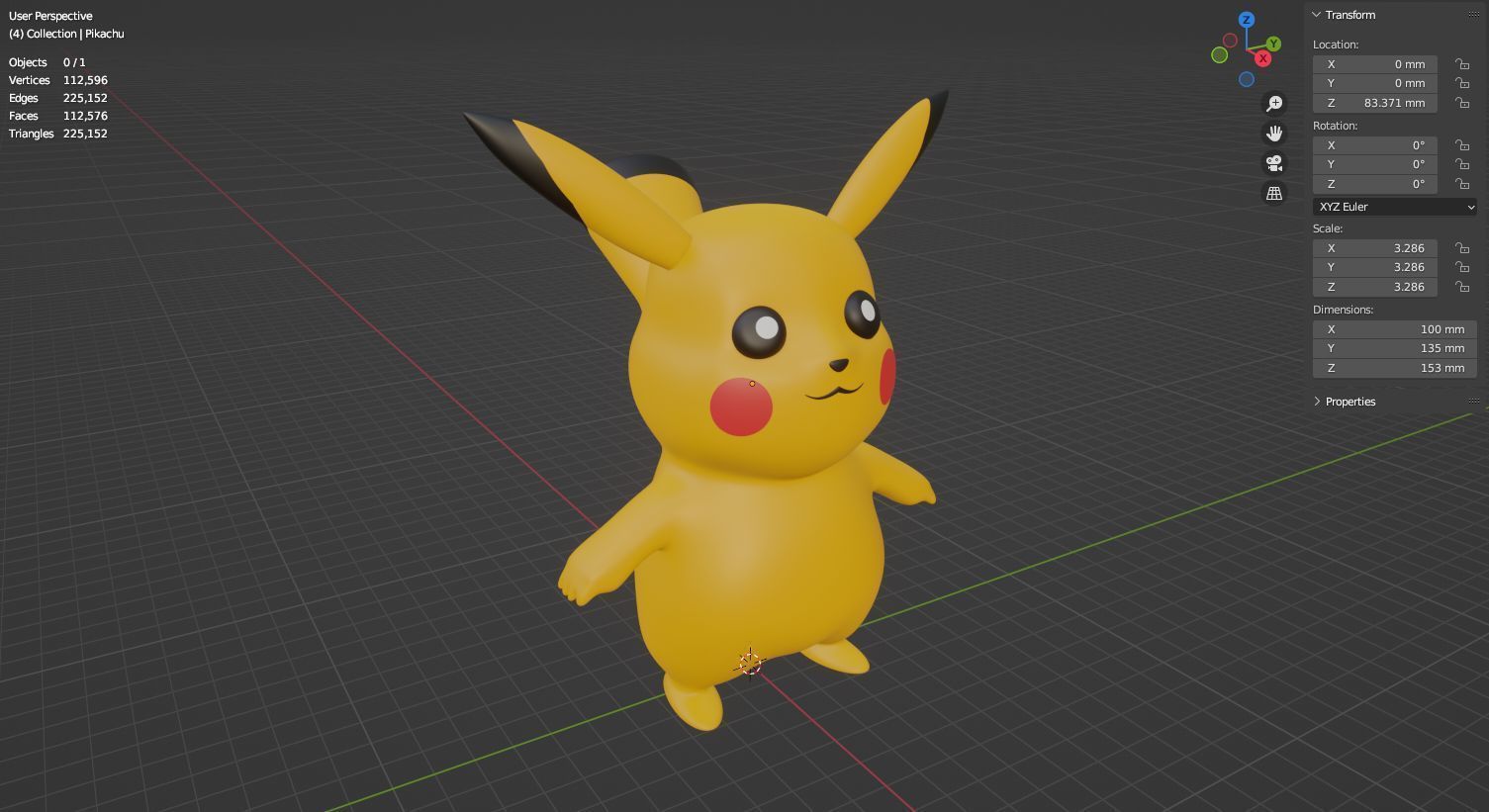Click the Transform panel drag grip dots

point(1474,15)
